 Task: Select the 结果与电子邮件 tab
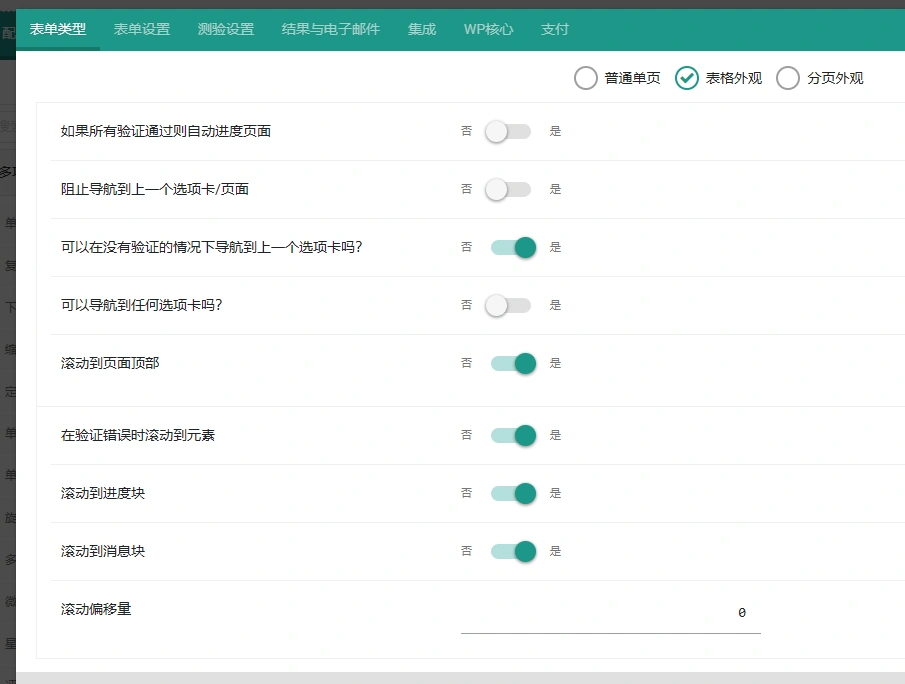[x=331, y=30]
